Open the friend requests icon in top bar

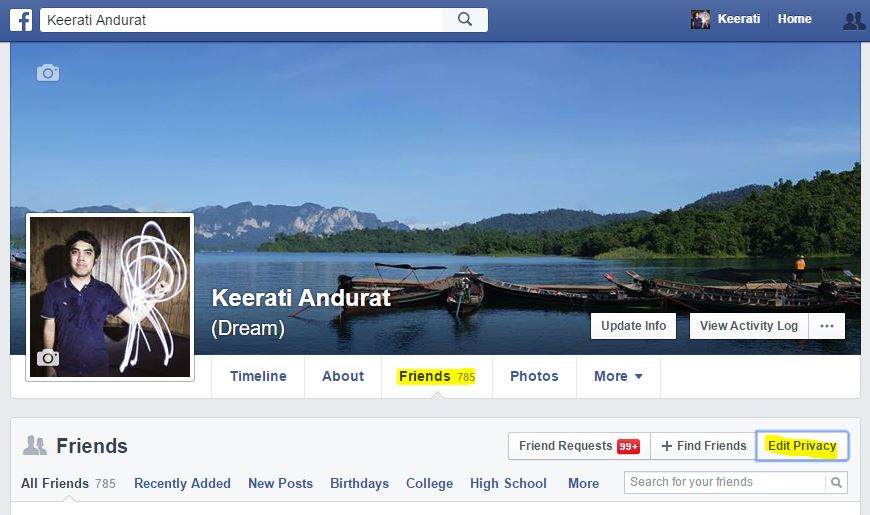pyautogui.click(x=853, y=20)
